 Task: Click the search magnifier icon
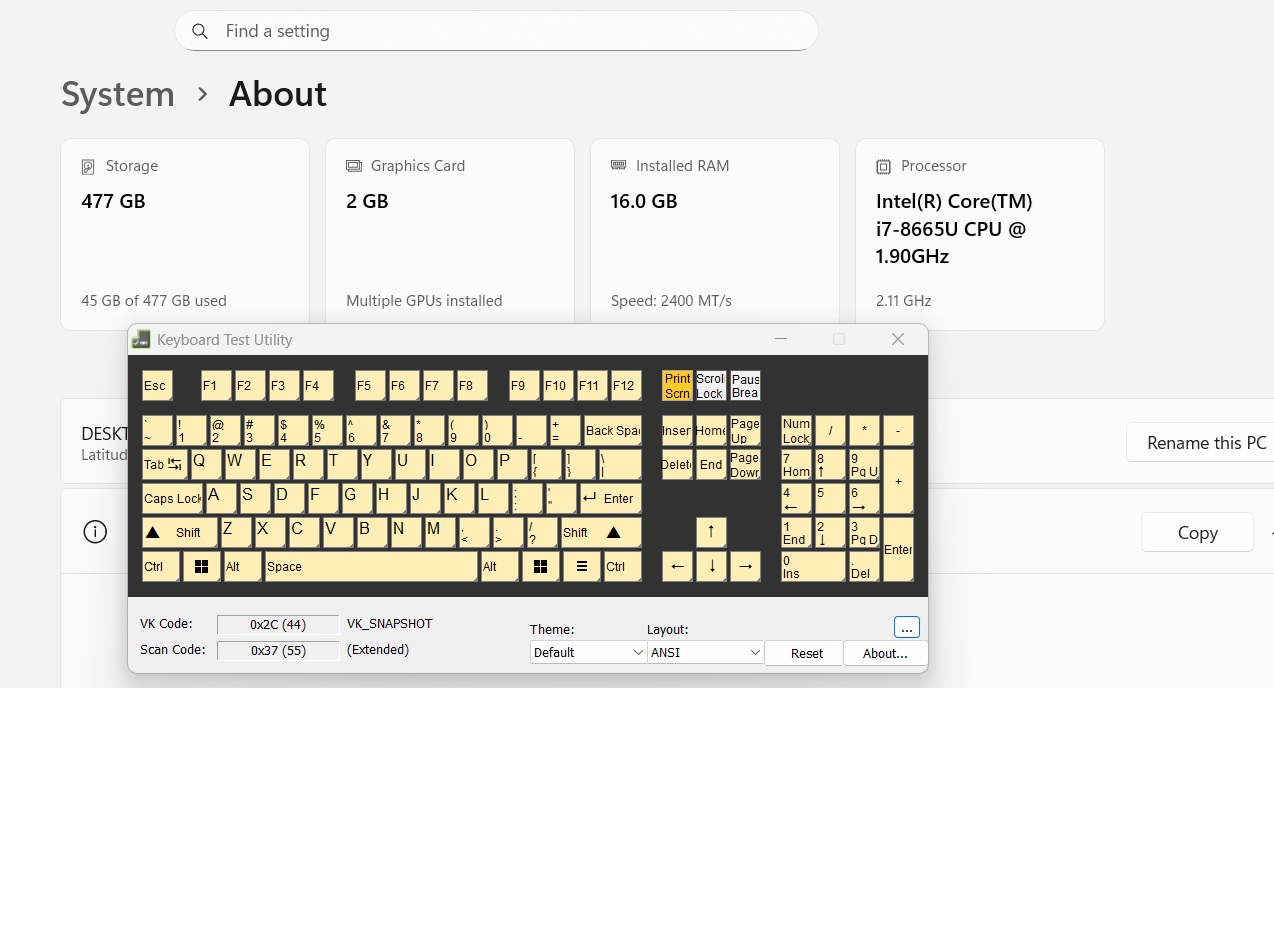pos(200,31)
